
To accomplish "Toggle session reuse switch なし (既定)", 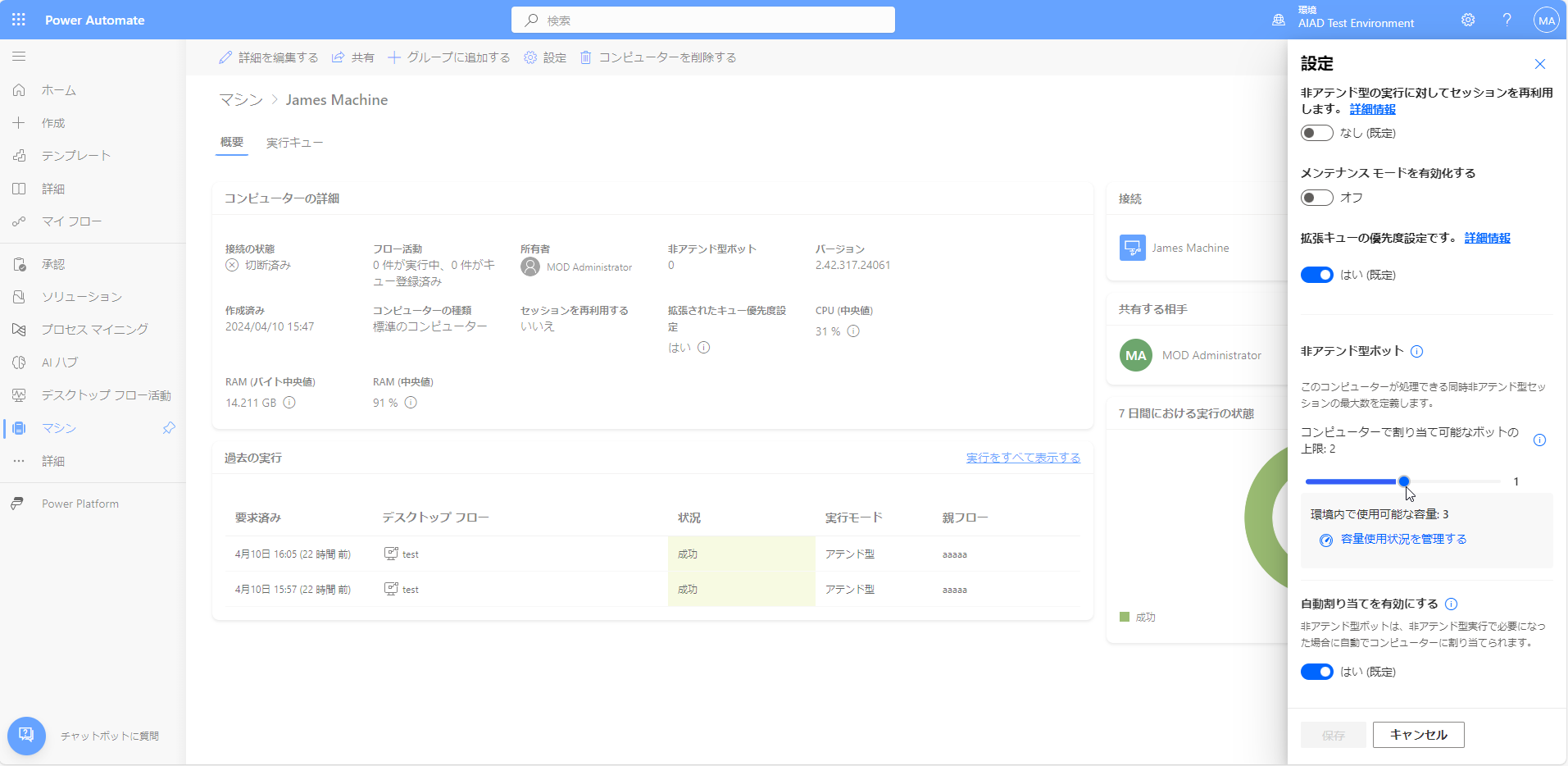I will tap(1317, 133).
